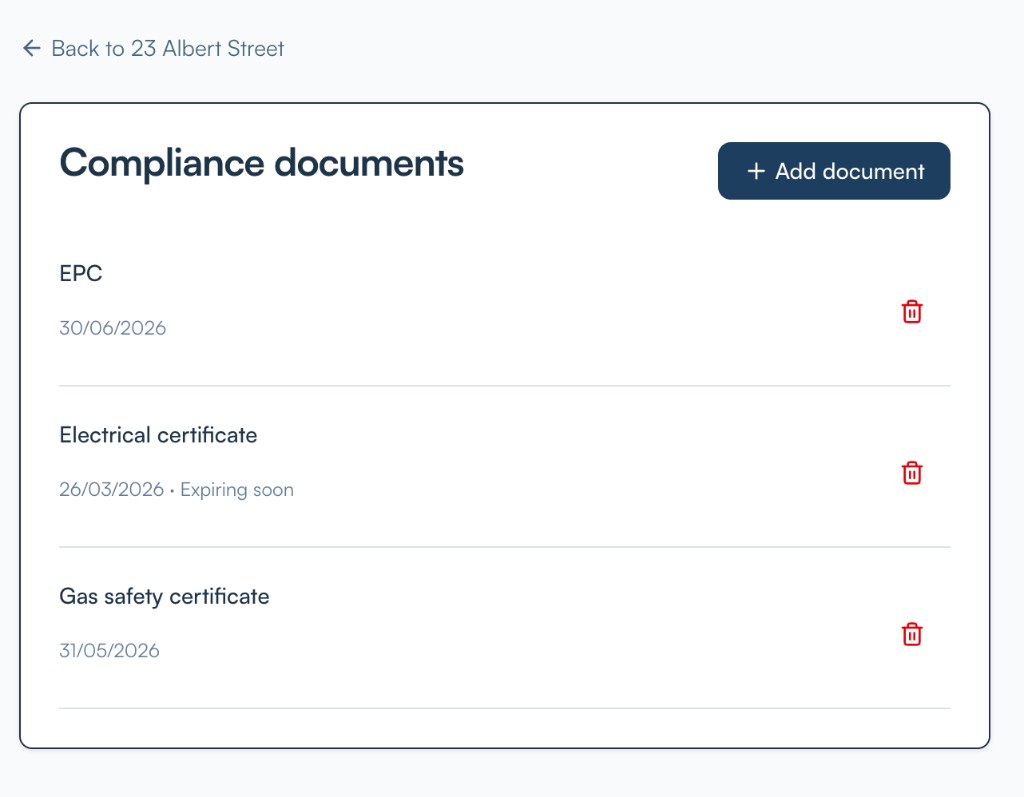Click the Expiring soon status label
Image resolution: width=1024 pixels, height=797 pixels.
tap(237, 490)
